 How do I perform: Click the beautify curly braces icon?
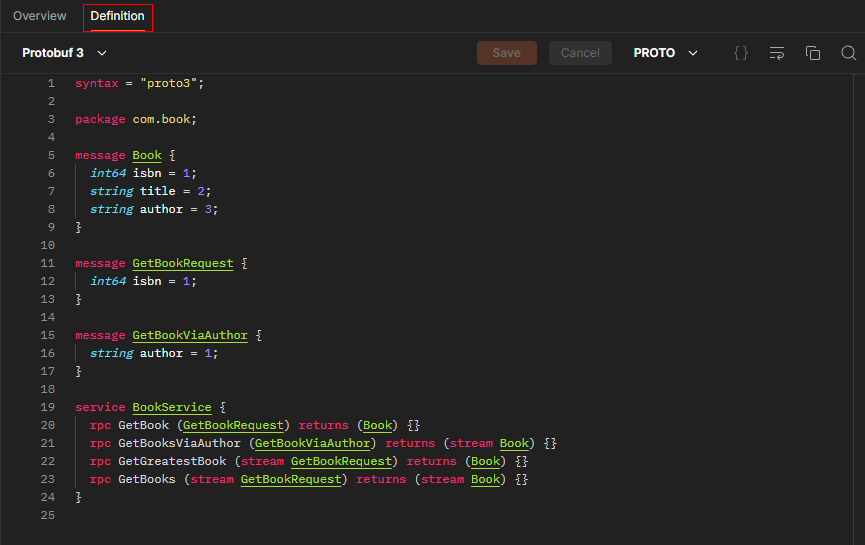[x=741, y=53]
